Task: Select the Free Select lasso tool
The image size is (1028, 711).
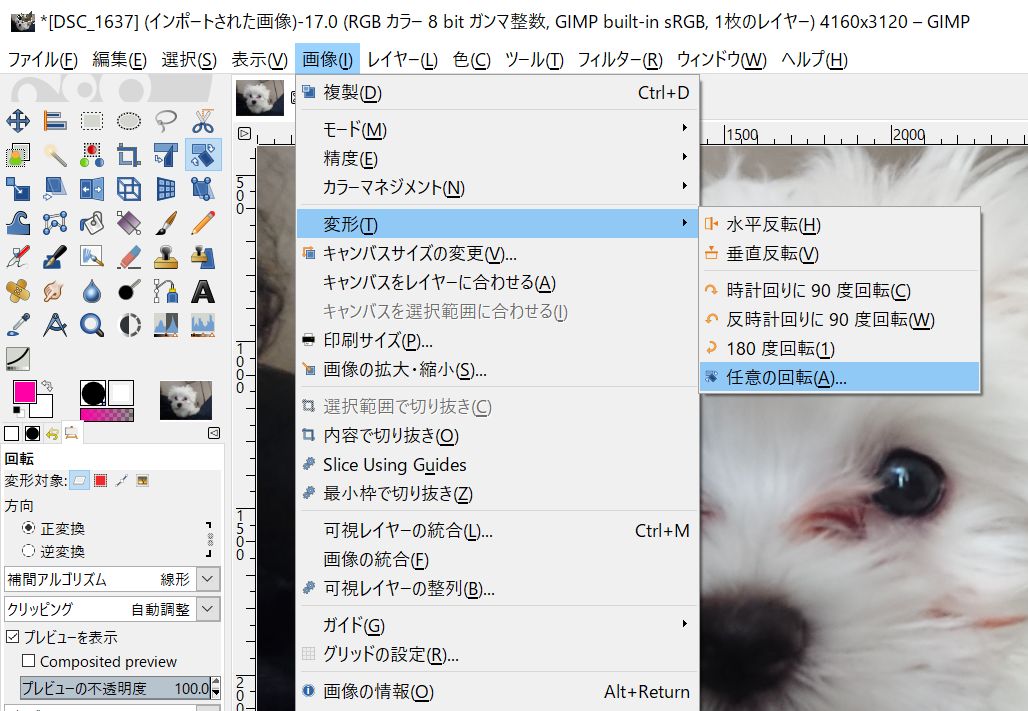Action: point(166,121)
